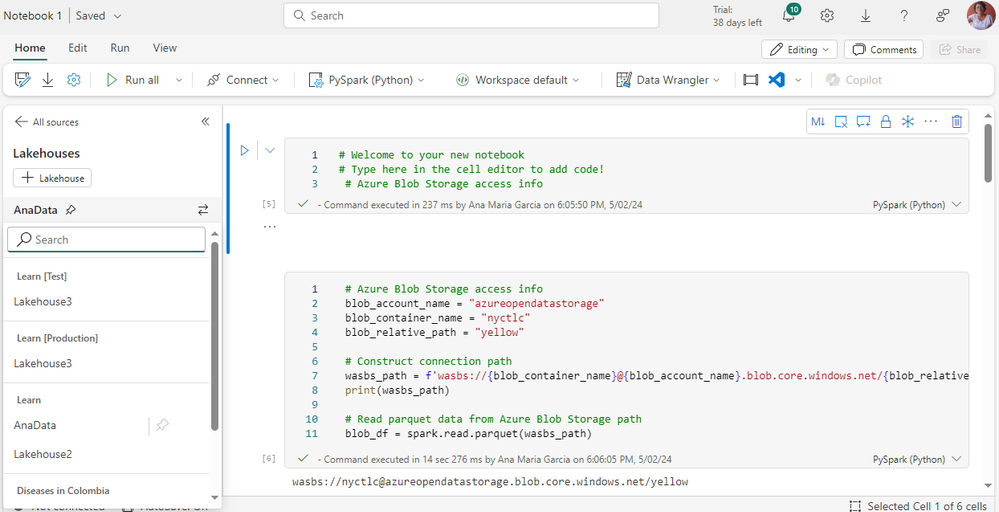Click the lakehouse list scrollbar
Screen dimensions: 999x512
pos(215,336)
